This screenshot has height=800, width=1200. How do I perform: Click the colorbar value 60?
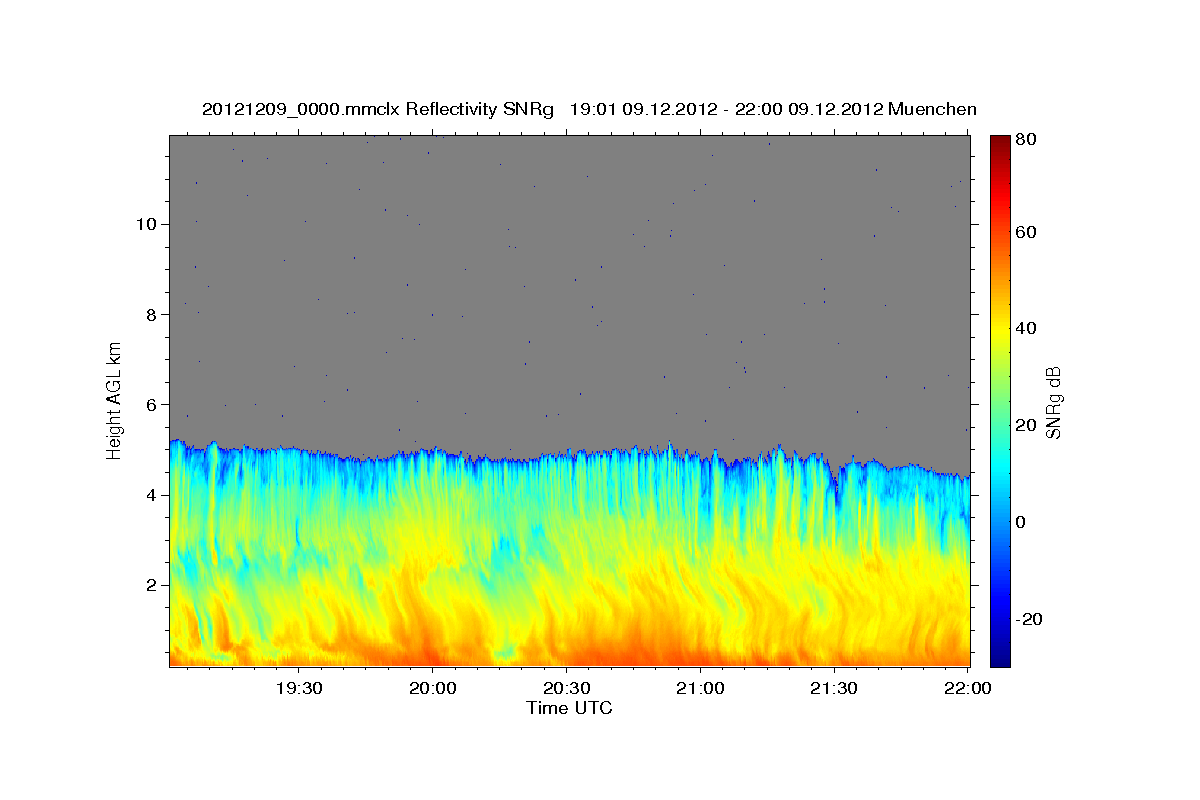1027,232
